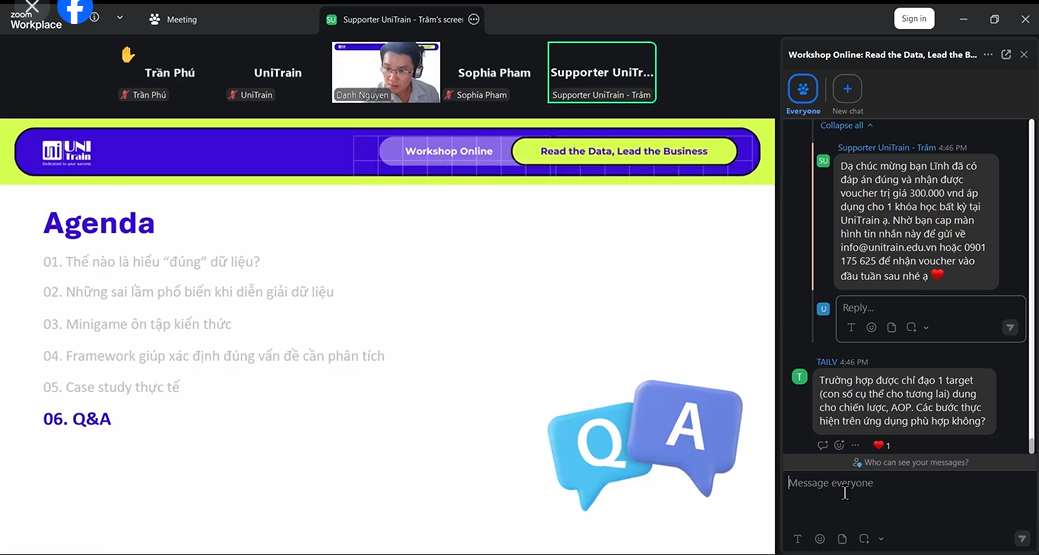
Task: Switch to the Meeting tab
Action: pyautogui.click(x=174, y=20)
